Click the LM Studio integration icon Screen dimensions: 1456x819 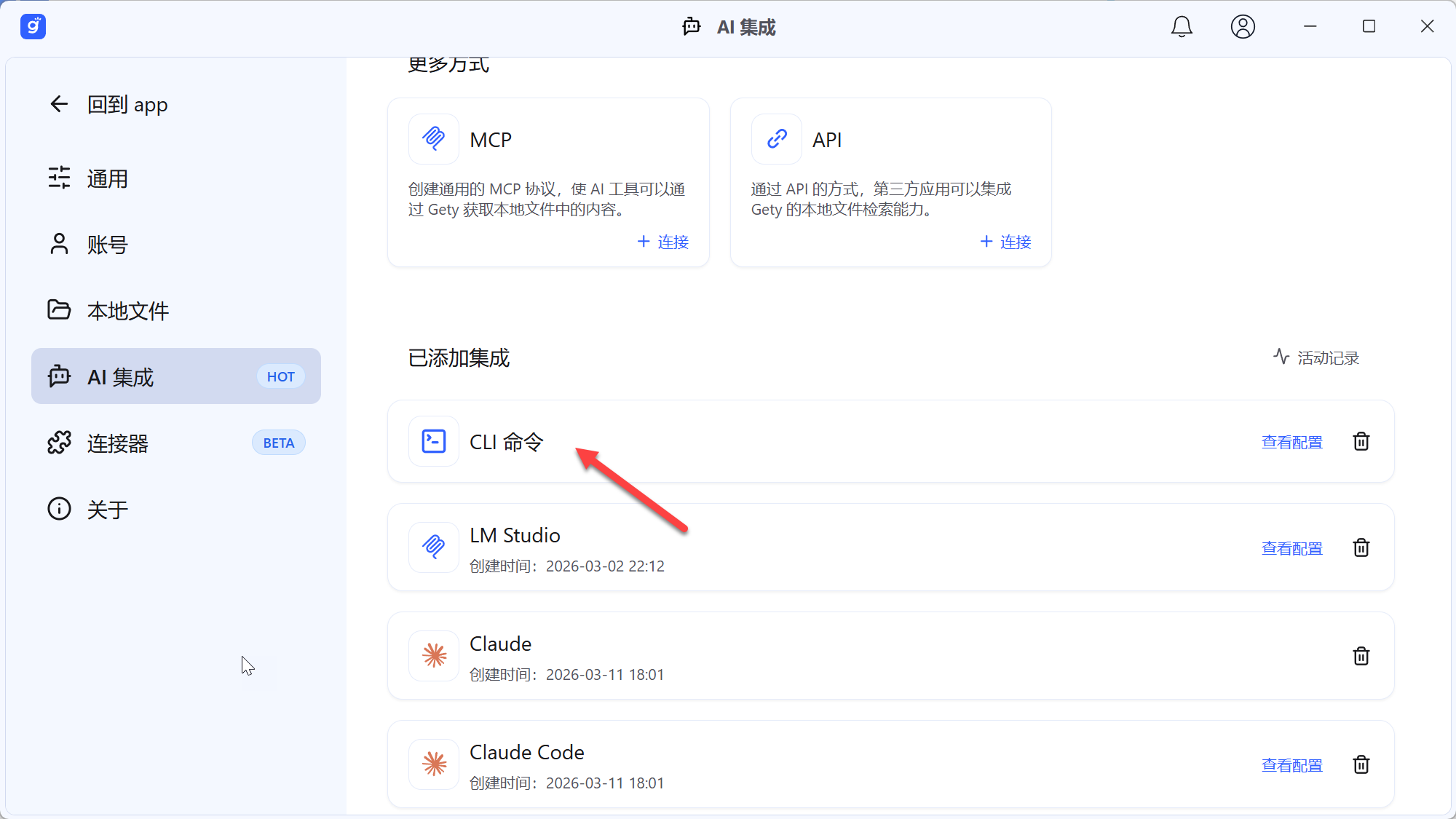434,547
